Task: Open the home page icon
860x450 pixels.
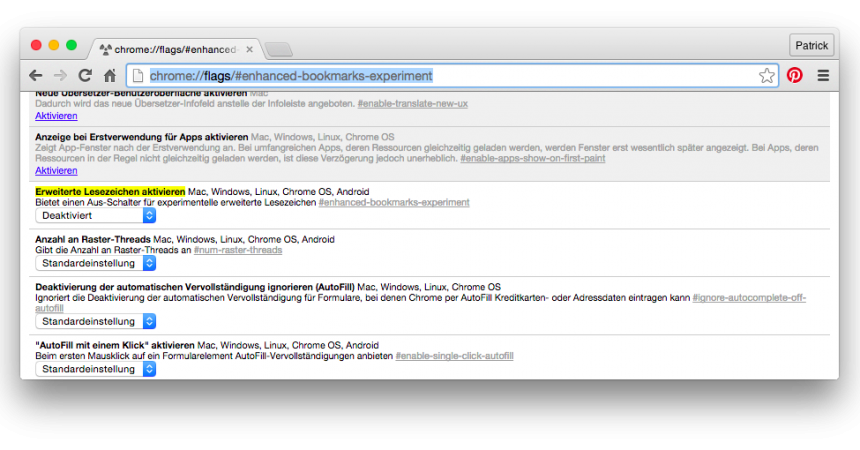Action: pos(110,76)
